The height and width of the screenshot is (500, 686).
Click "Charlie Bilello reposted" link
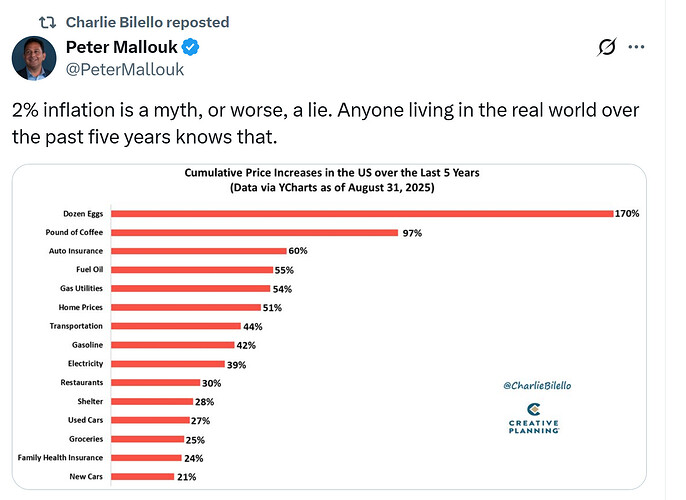(147, 22)
